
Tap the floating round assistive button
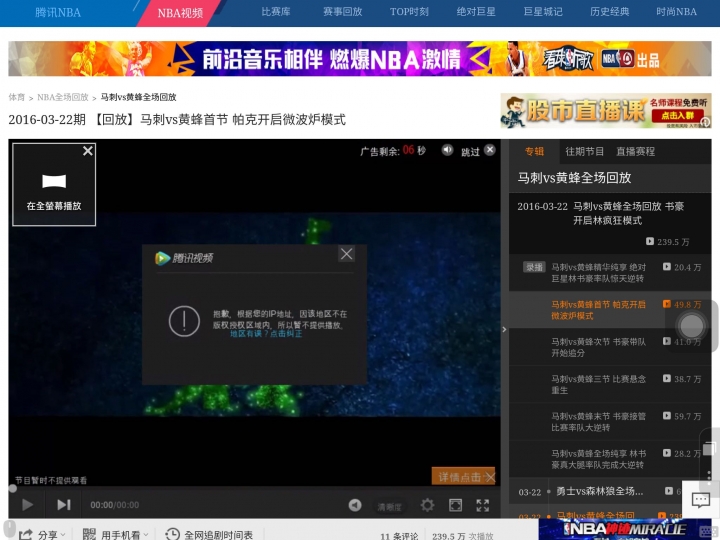(x=692, y=326)
